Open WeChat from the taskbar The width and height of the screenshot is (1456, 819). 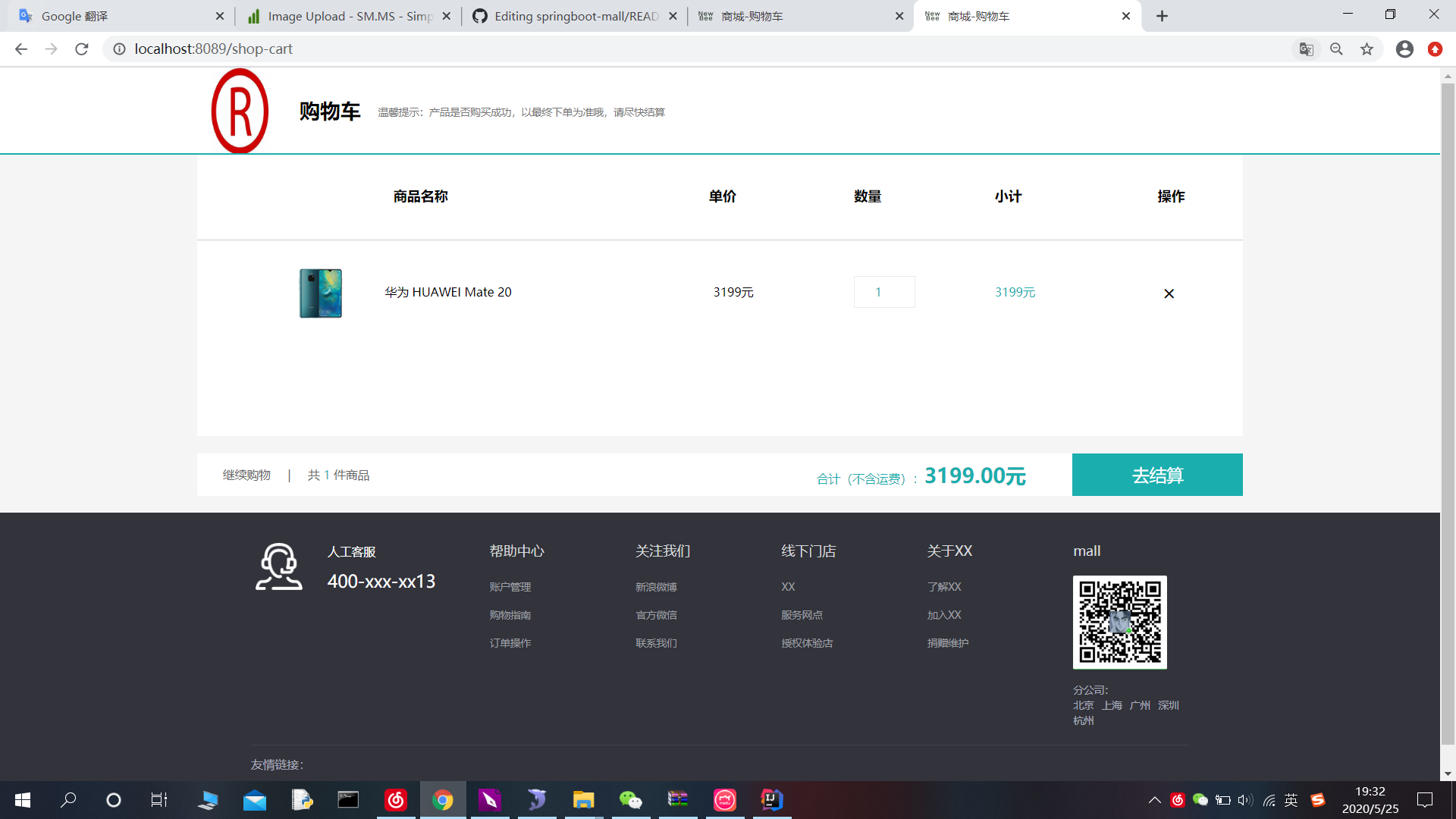pyautogui.click(x=631, y=800)
